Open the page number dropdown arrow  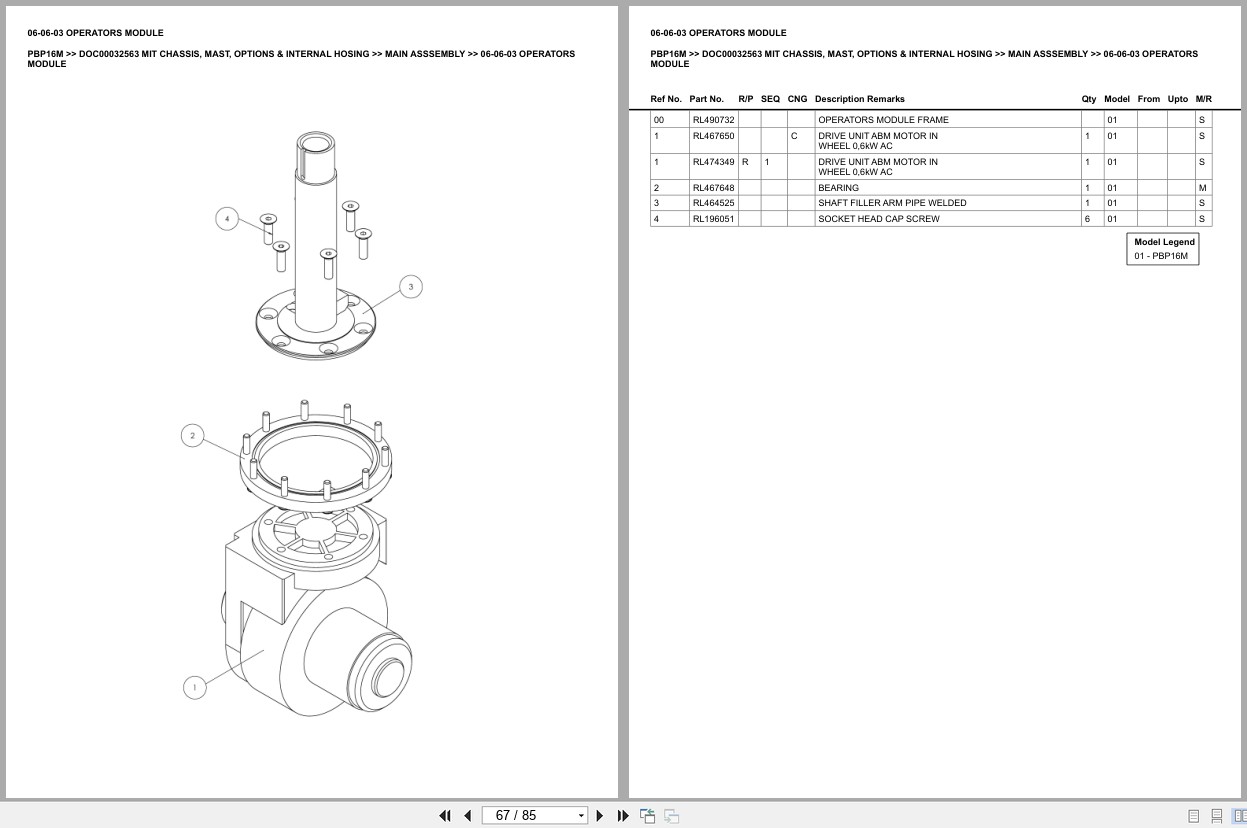tap(581, 816)
